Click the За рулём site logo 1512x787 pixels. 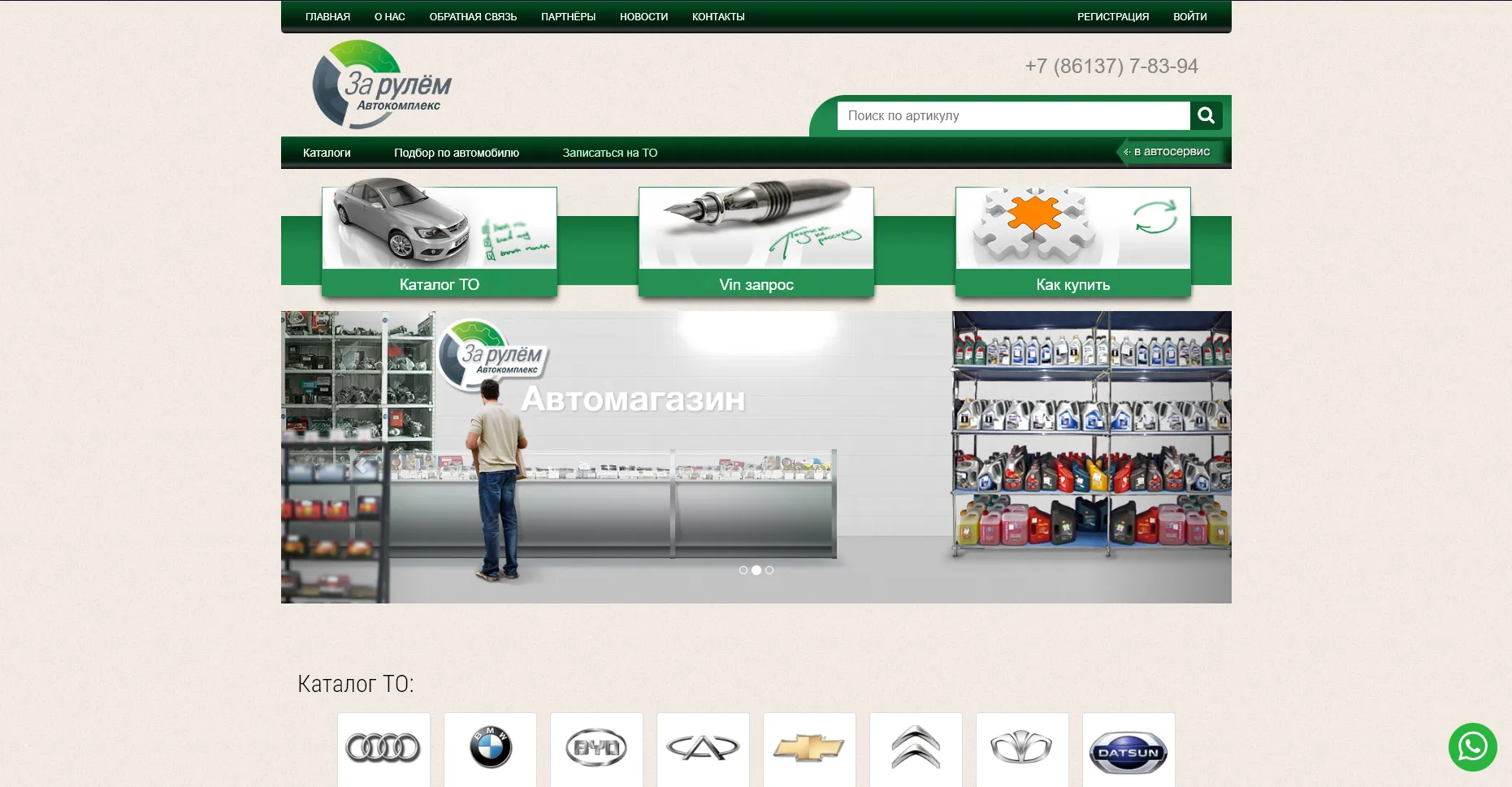380,86
